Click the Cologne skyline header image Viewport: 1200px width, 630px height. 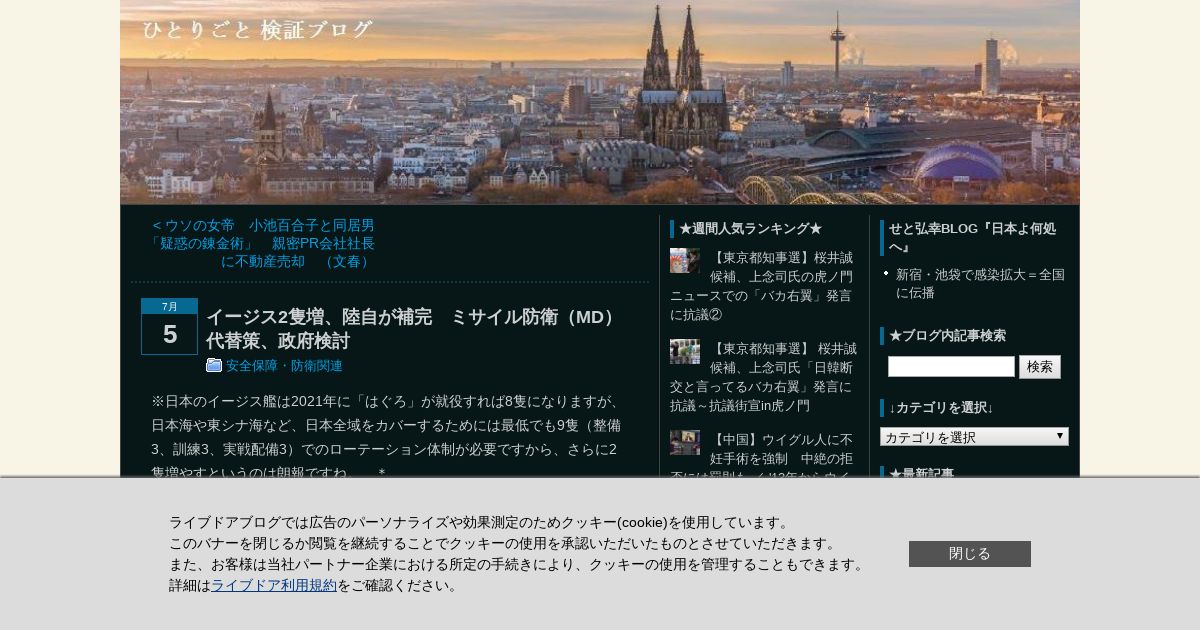[600, 102]
